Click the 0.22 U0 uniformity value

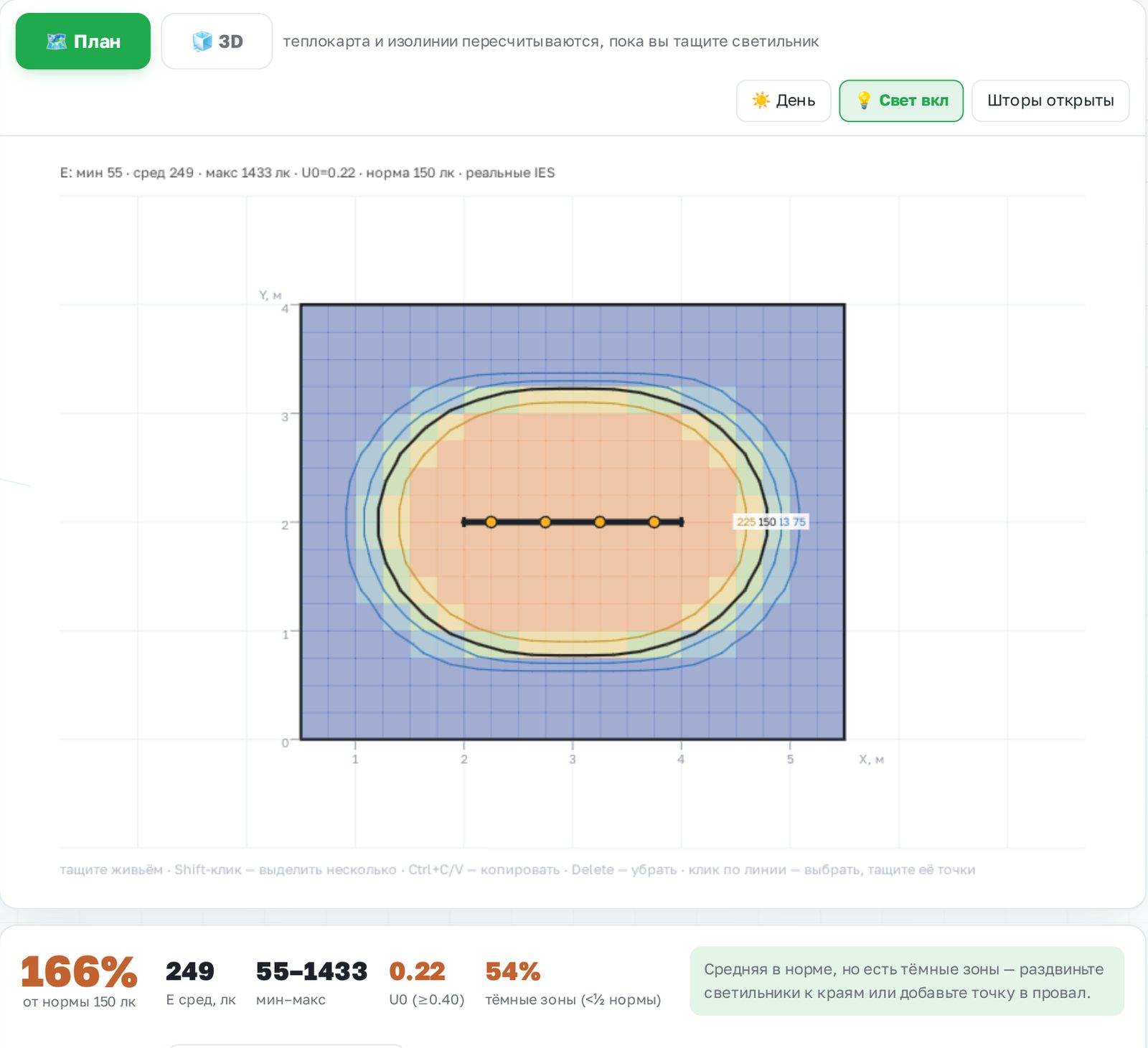(417, 971)
